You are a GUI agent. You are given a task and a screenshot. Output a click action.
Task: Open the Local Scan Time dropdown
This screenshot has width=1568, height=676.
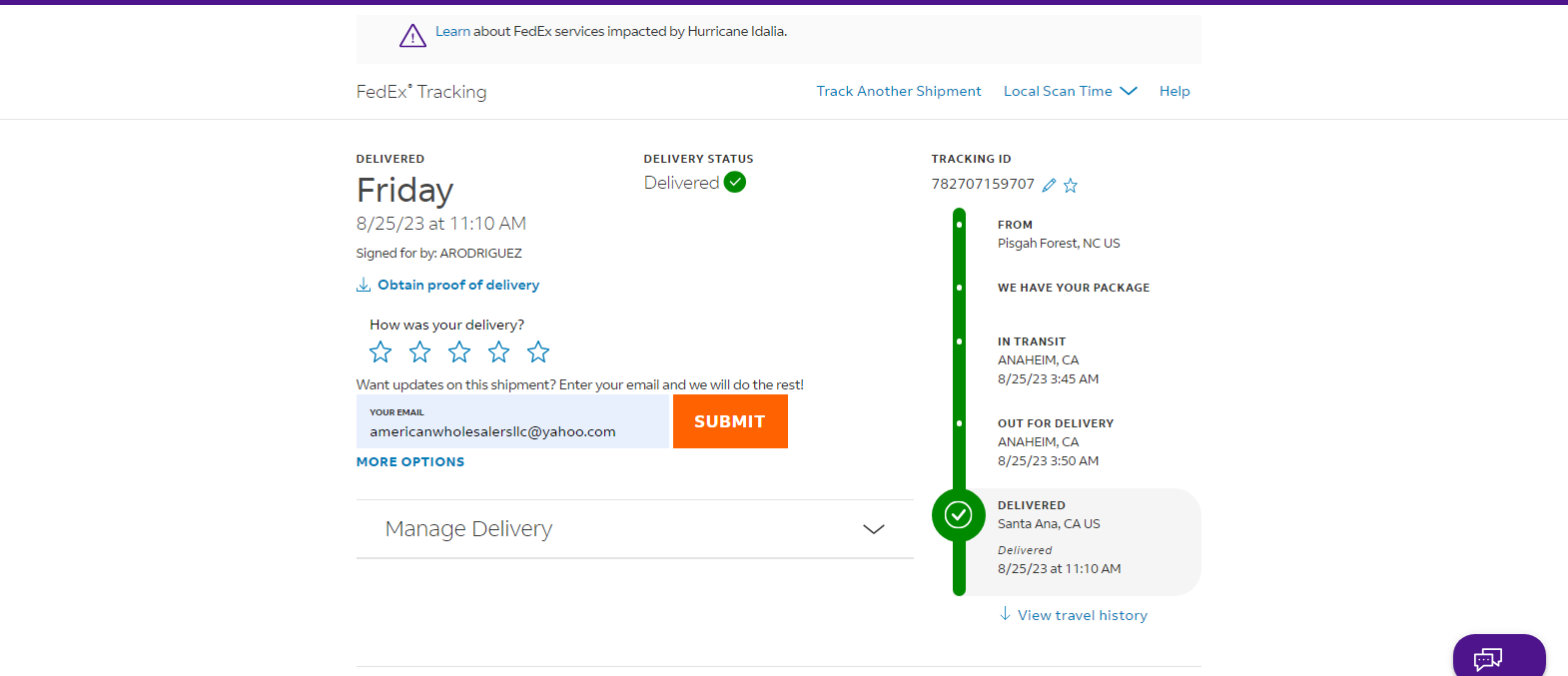click(1070, 91)
